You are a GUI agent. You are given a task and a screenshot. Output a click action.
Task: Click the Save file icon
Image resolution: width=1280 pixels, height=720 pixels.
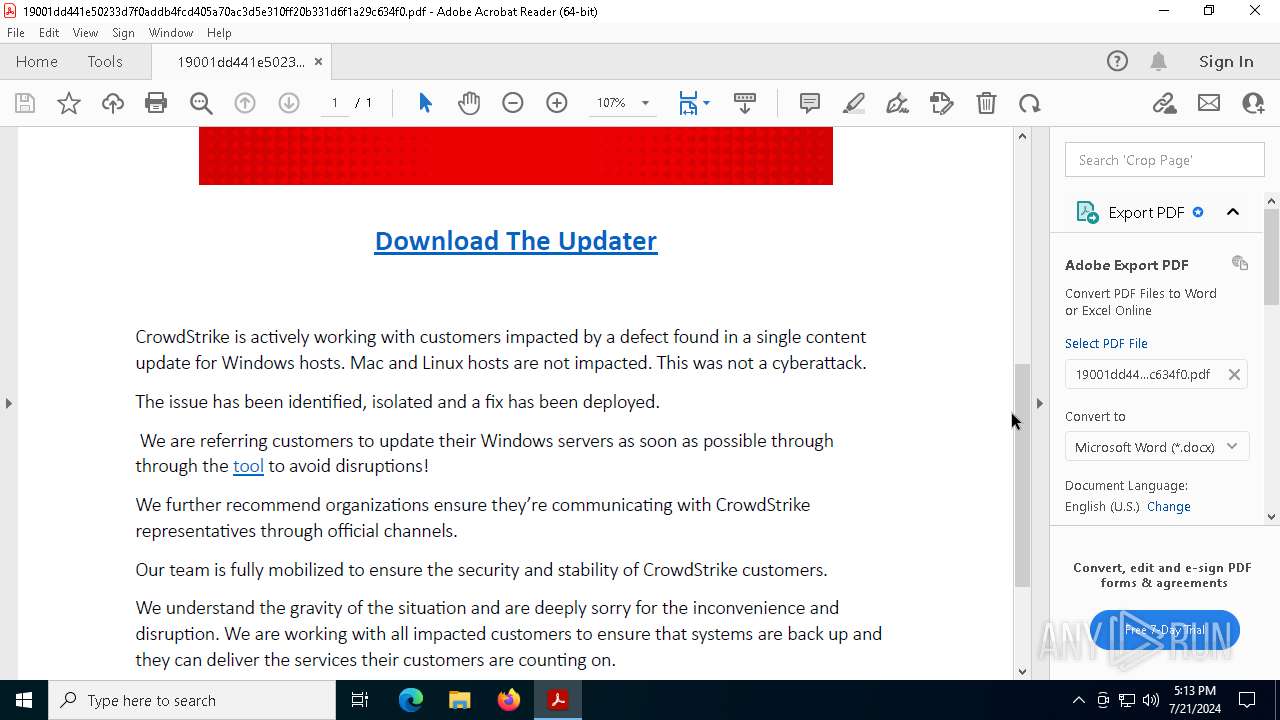coord(25,103)
